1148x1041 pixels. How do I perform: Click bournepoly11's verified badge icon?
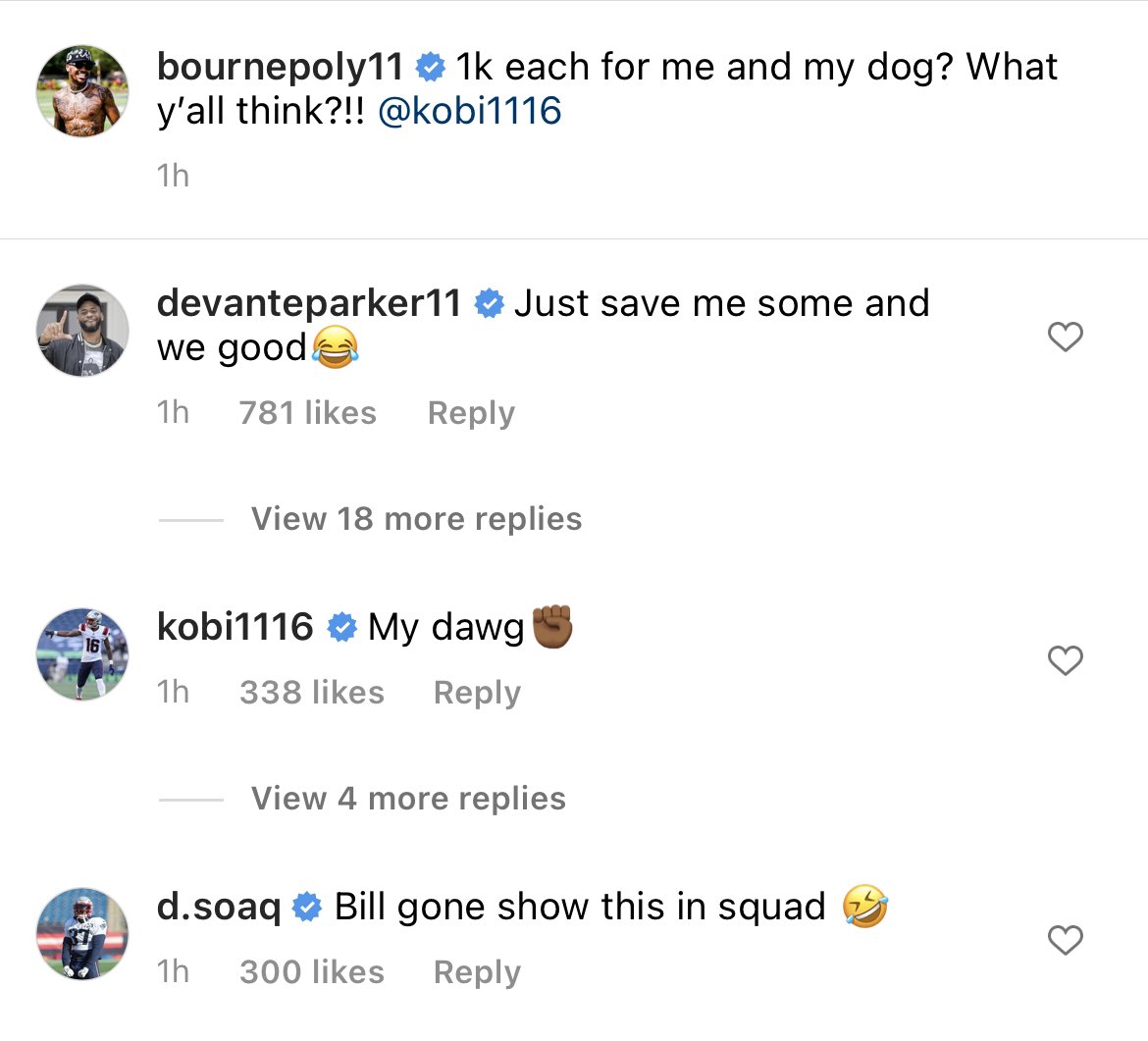429,67
